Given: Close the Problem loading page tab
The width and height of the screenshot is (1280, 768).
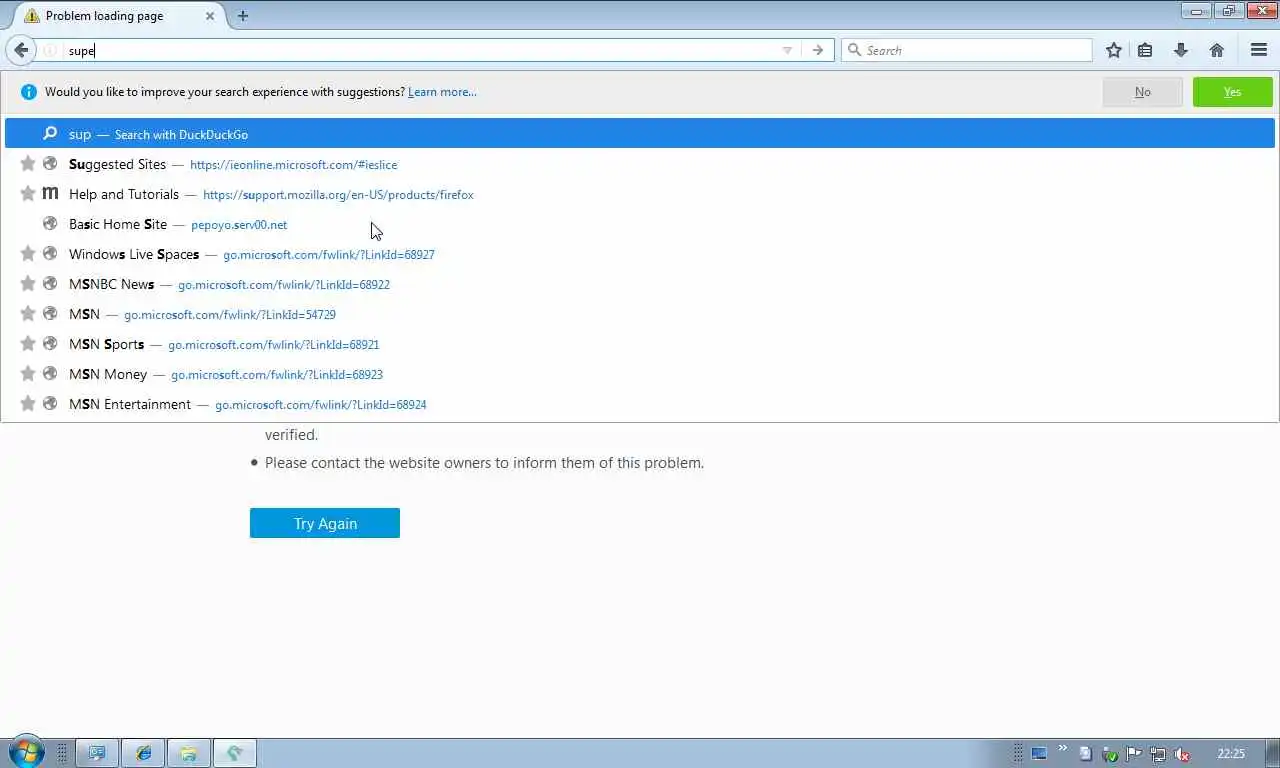Looking at the screenshot, I should pyautogui.click(x=210, y=16).
